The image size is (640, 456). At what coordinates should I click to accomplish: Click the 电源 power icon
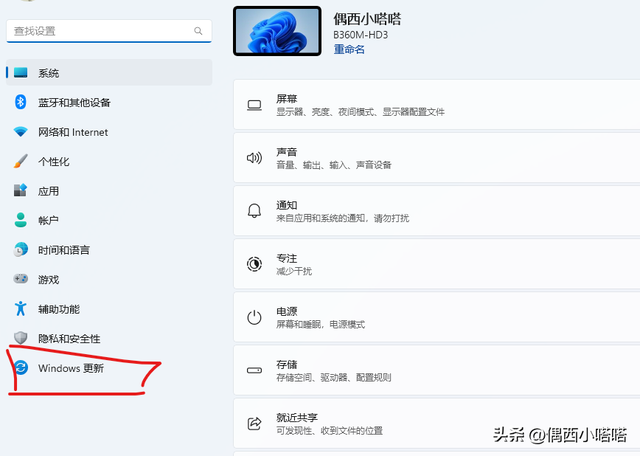pos(254,317)
